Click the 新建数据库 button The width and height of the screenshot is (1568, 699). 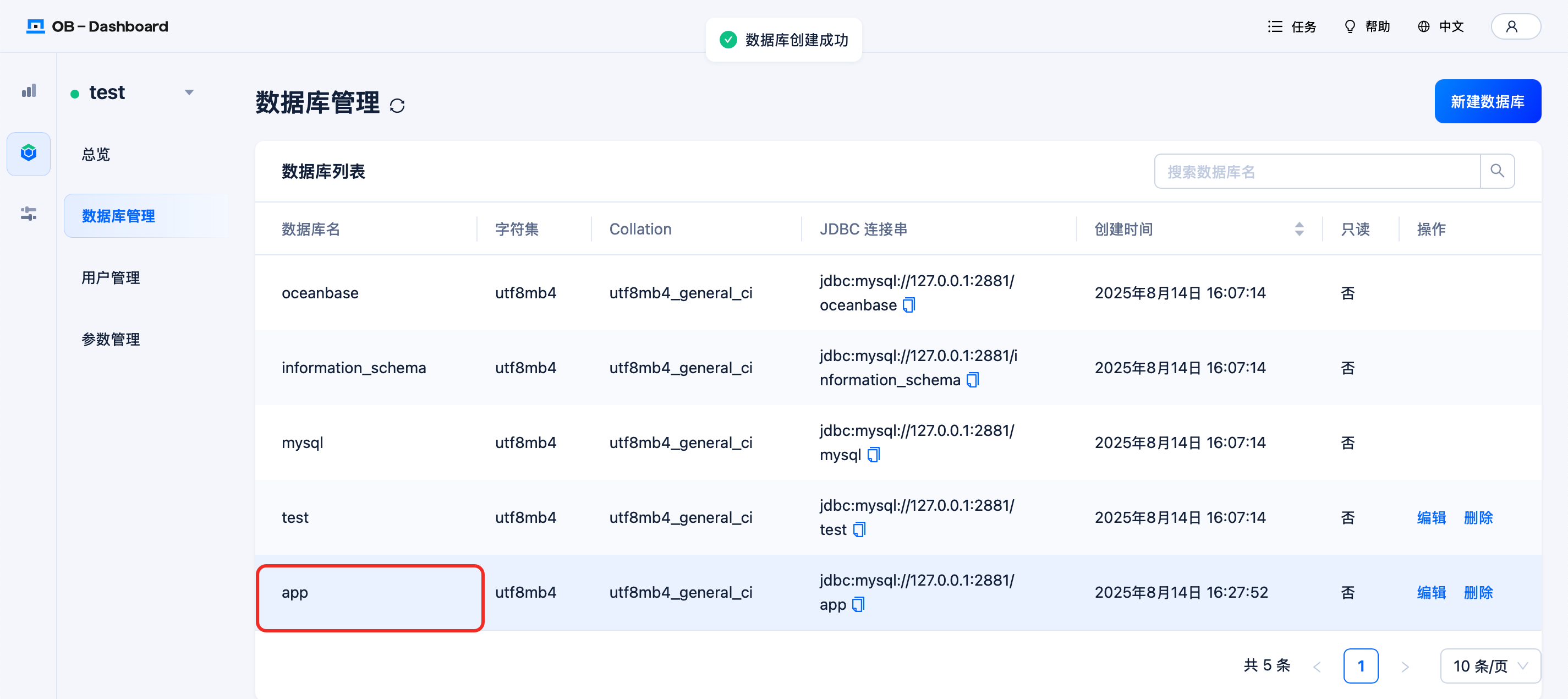coord(1487,101)
